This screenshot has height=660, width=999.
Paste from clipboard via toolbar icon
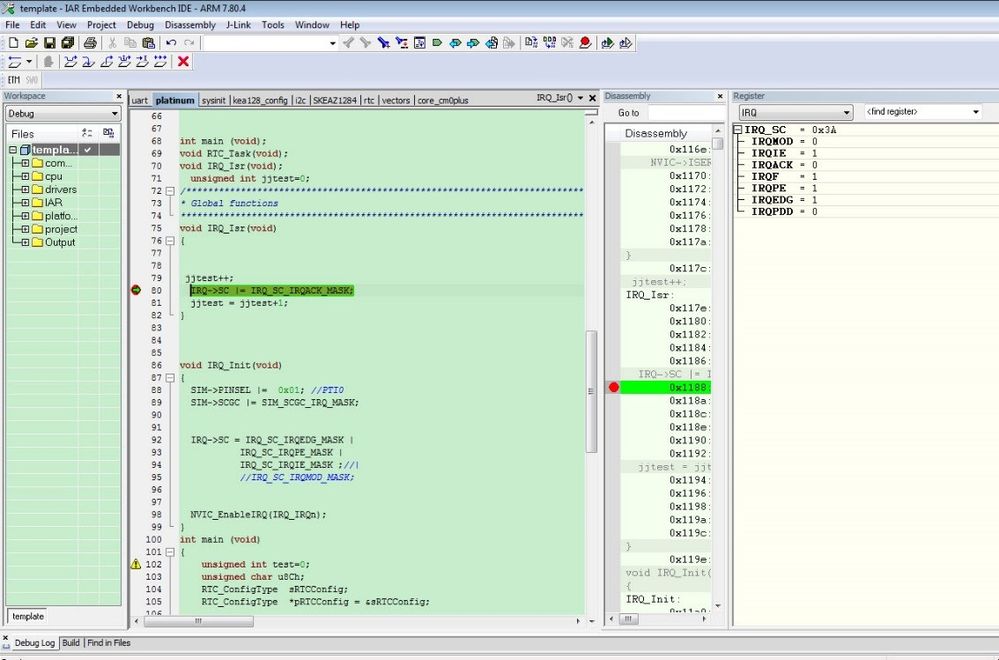(148, 43)
